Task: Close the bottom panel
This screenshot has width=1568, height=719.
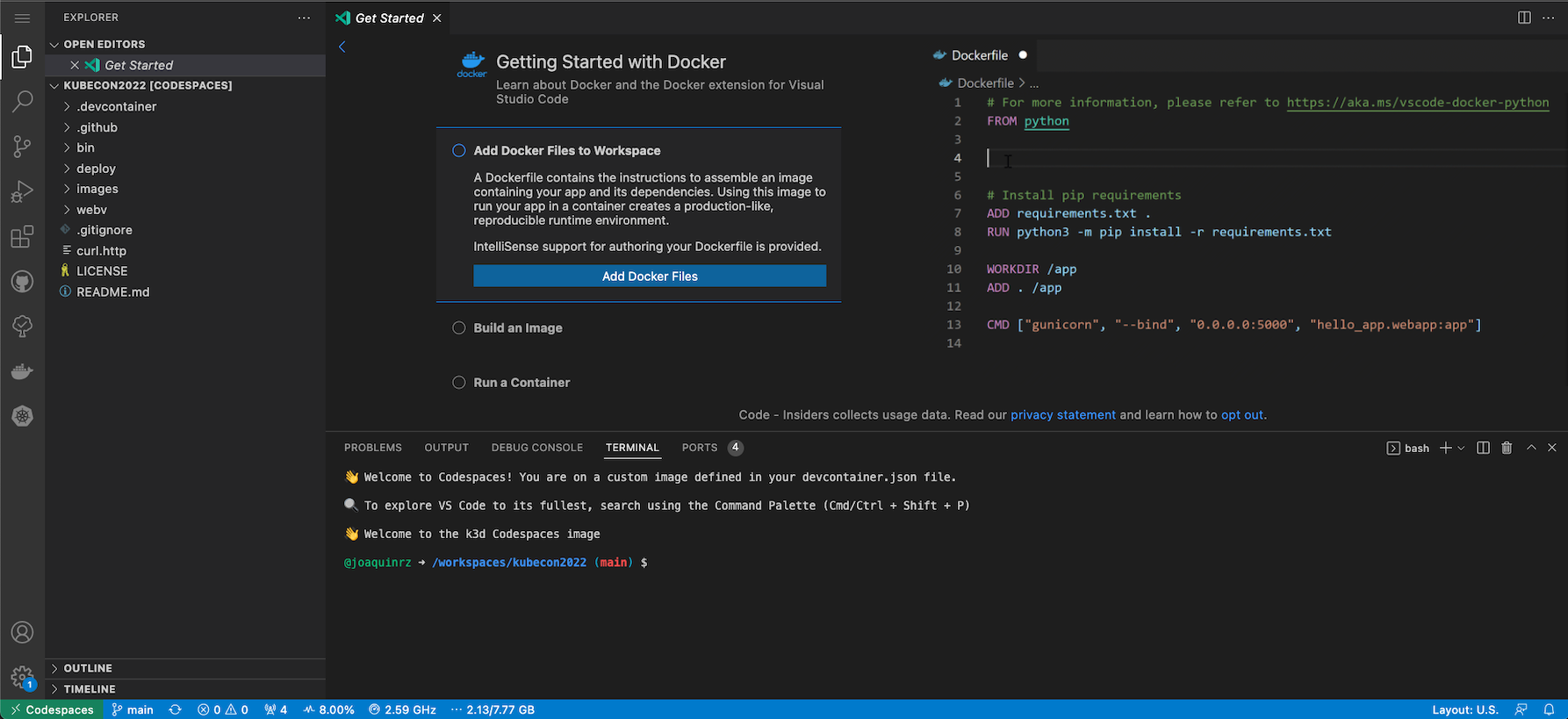Action: (1552, 448)
